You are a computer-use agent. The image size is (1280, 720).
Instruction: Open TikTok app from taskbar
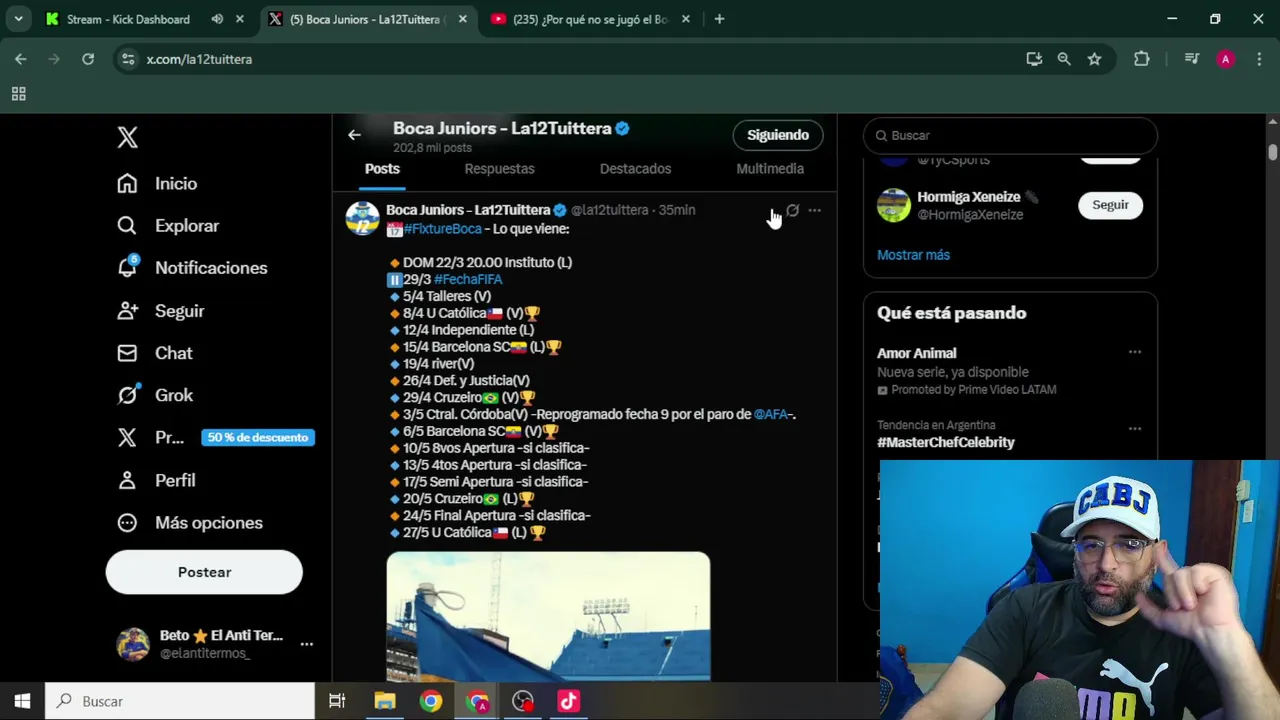[x=569, y=701]
